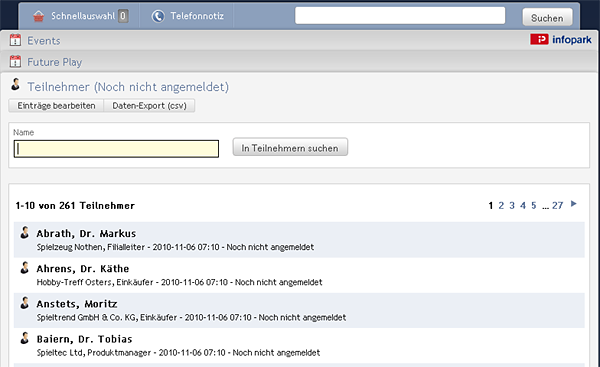Open participant Anstets, Moritz
The width and height of the screenshot is (600, 367).
pos(77,304)
